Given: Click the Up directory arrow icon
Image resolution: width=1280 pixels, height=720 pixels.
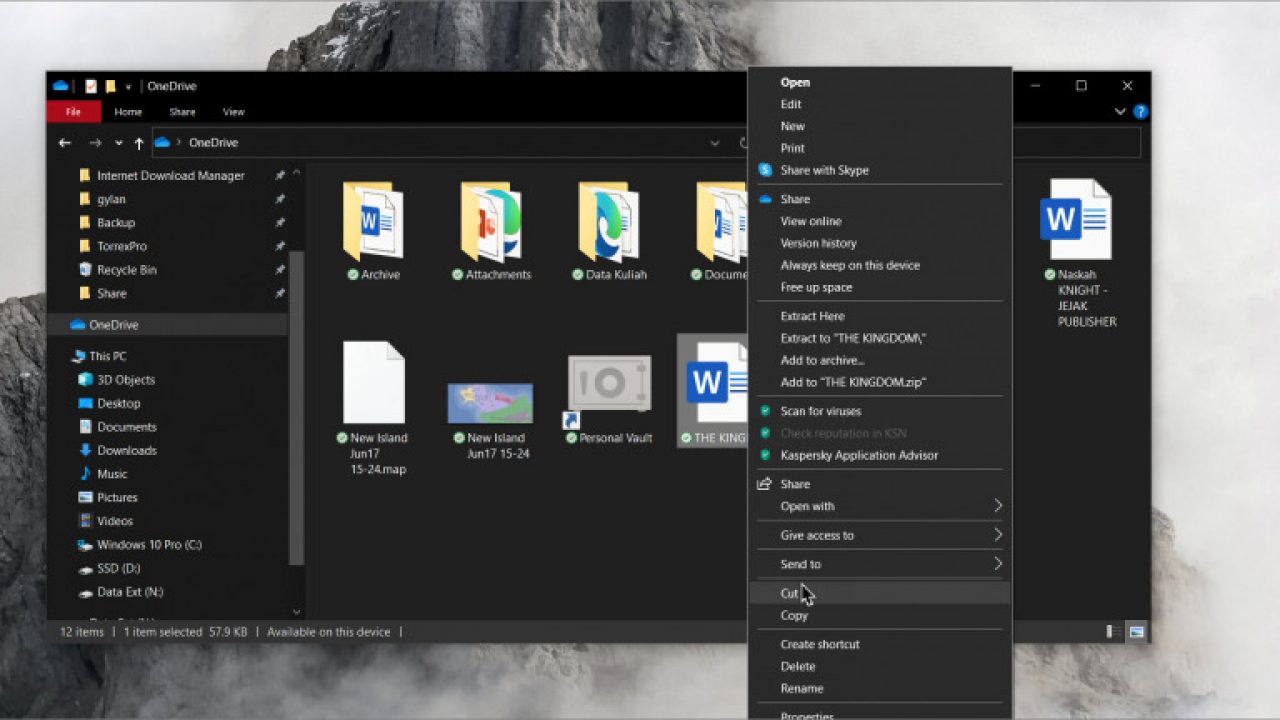Looking at the screenshot, I should tap(139, 143).
